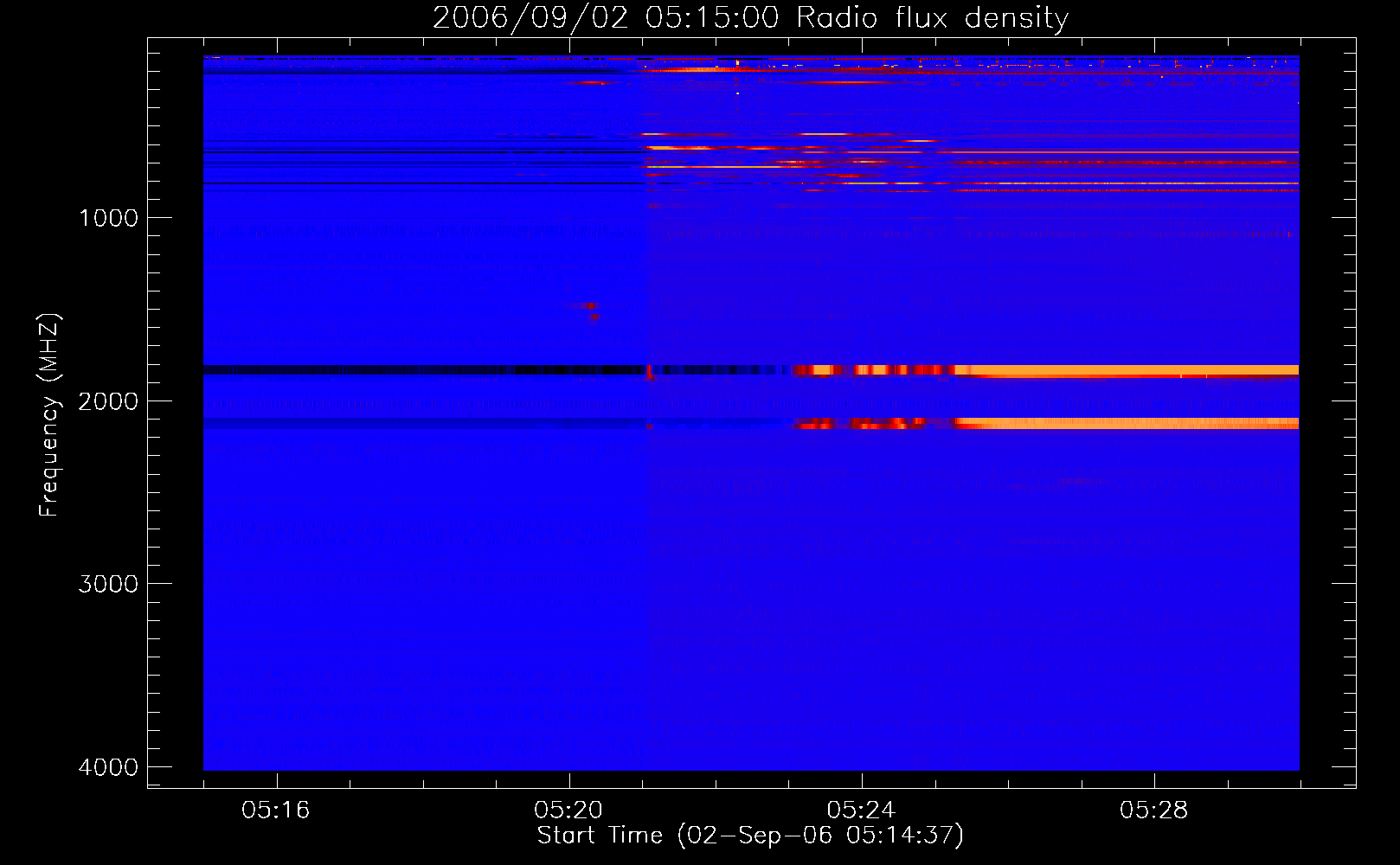1400x865 pixels.
Task: Click the bright orange emission band near 1800 MHz
Action: [x=1125, y=371]
